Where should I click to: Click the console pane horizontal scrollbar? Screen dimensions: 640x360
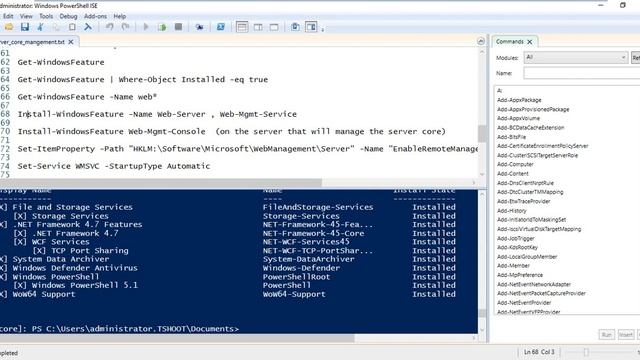pos(178,338)
